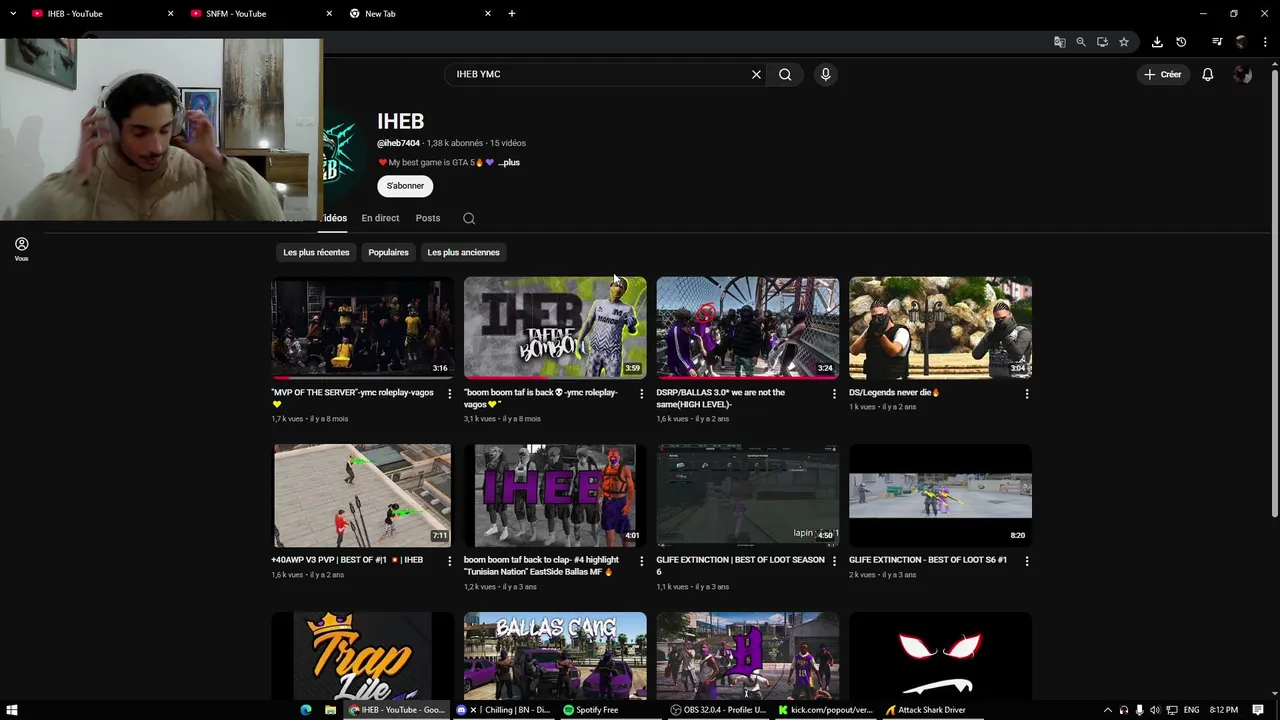Sort by Les plus récentes
The height and width of the screenshot is (720, 1280).
pos(316,252)
